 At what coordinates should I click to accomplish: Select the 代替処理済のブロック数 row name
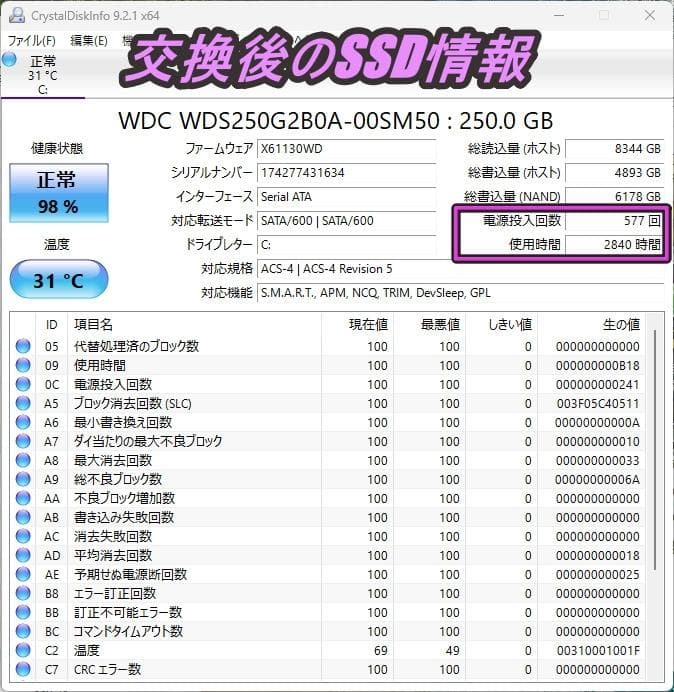click(x=136, y=346)
